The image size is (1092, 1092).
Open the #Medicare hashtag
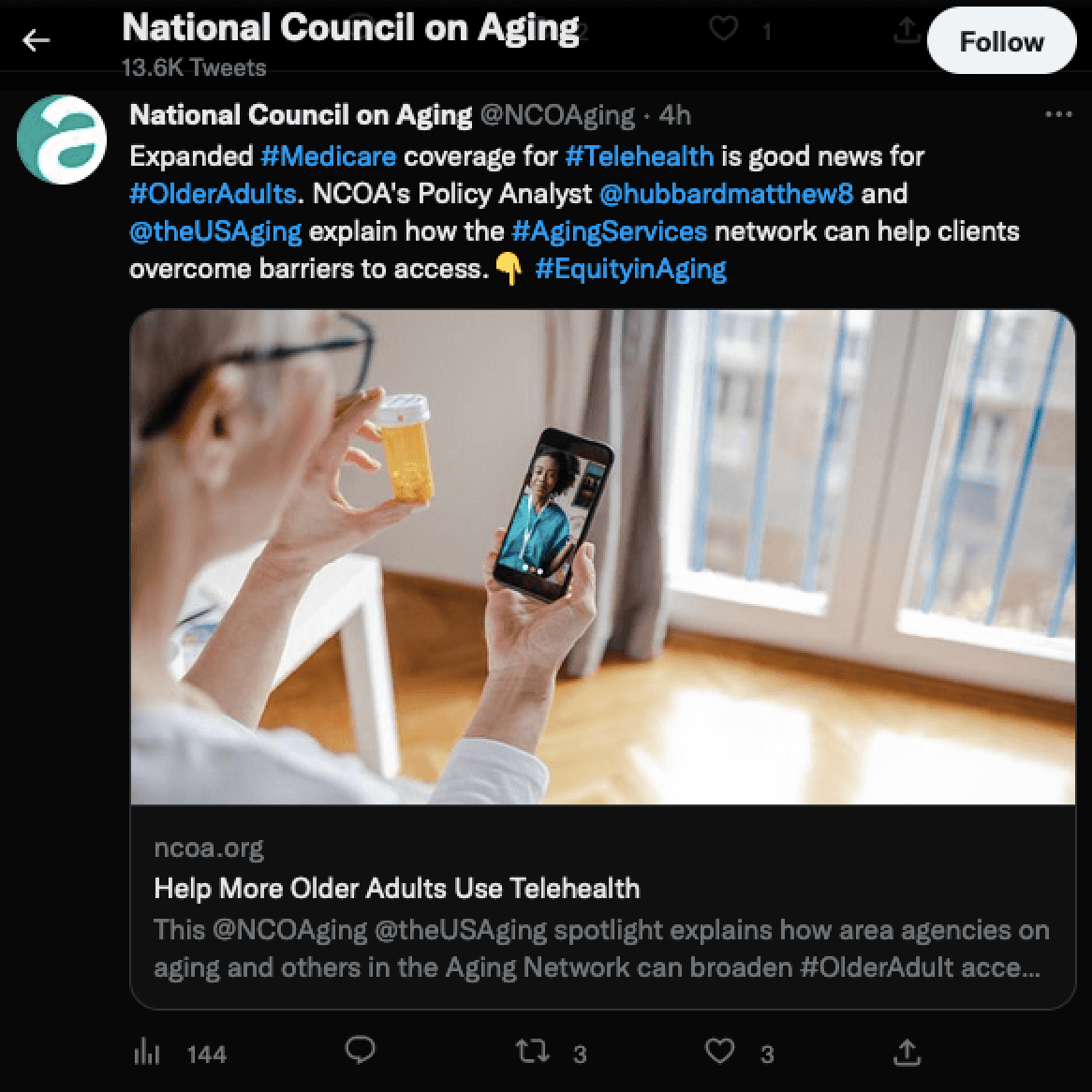pyautogui.click(x=328, y=155)
